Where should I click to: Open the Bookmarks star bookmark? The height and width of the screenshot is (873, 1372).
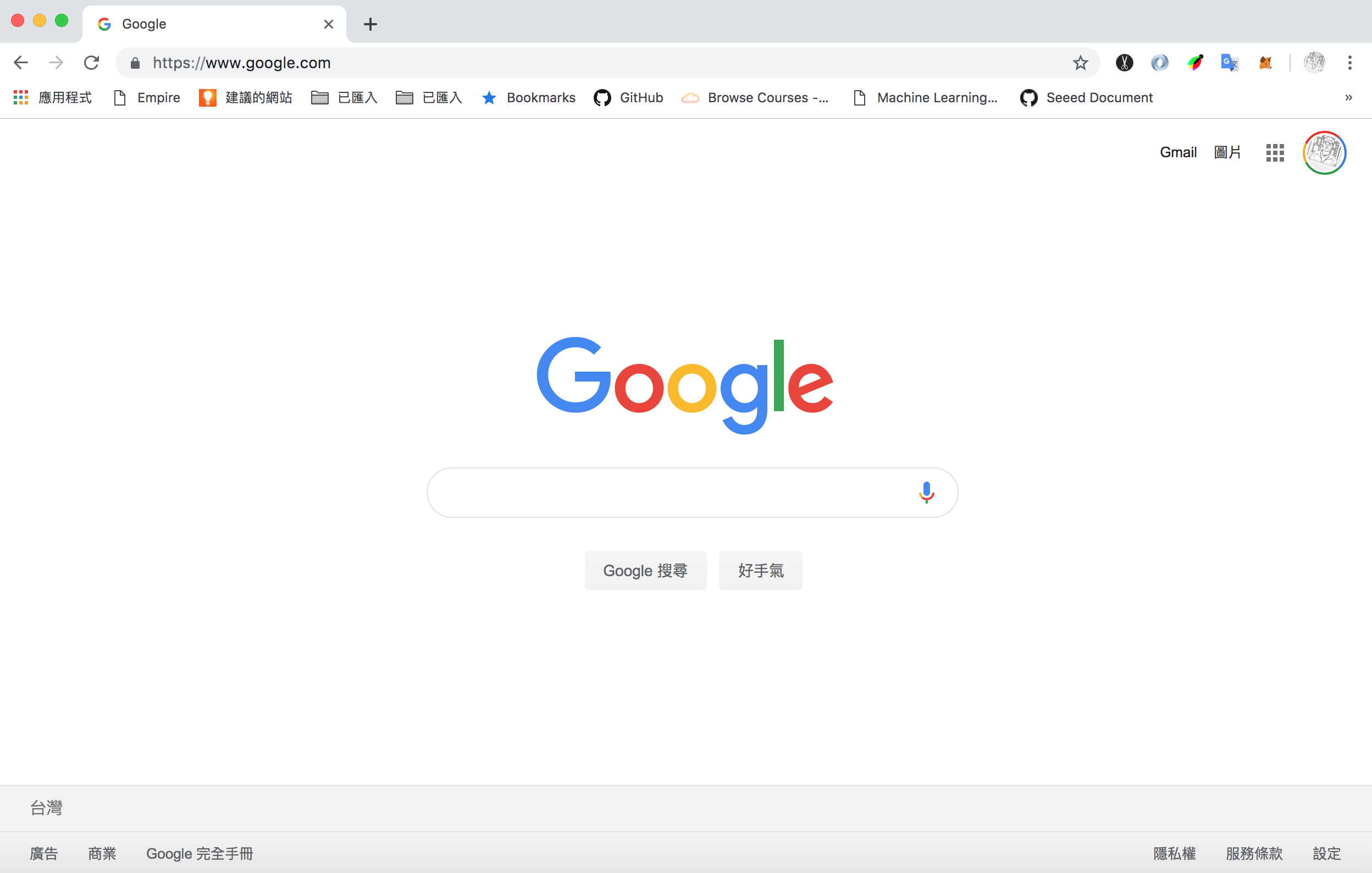(528, 98)
